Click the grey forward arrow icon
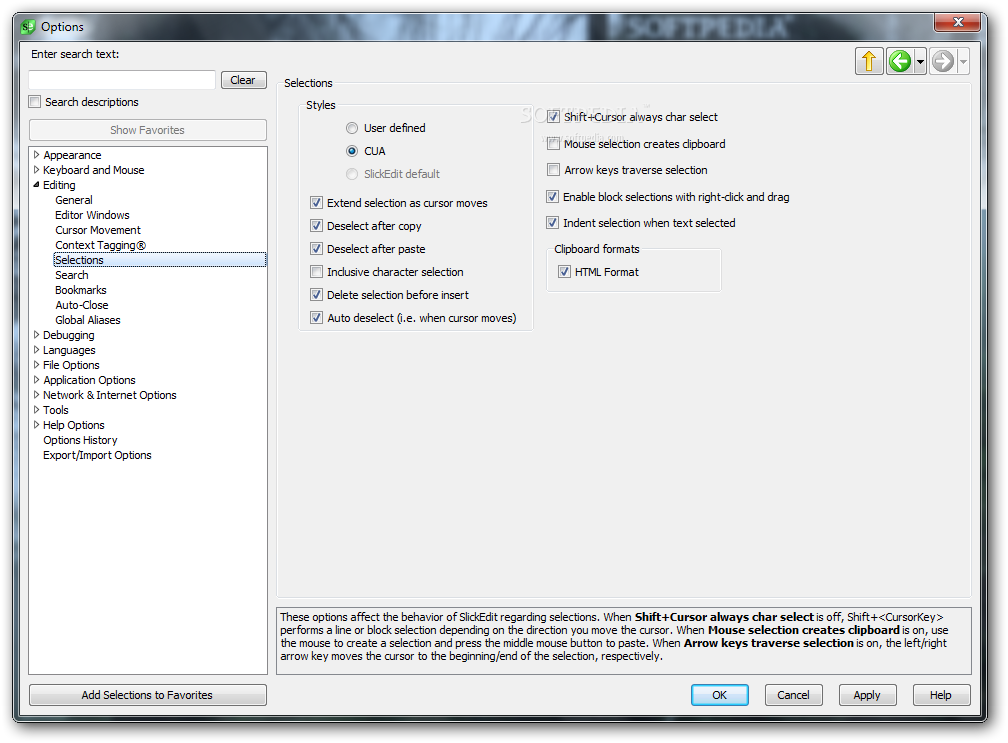 point(943,62)
